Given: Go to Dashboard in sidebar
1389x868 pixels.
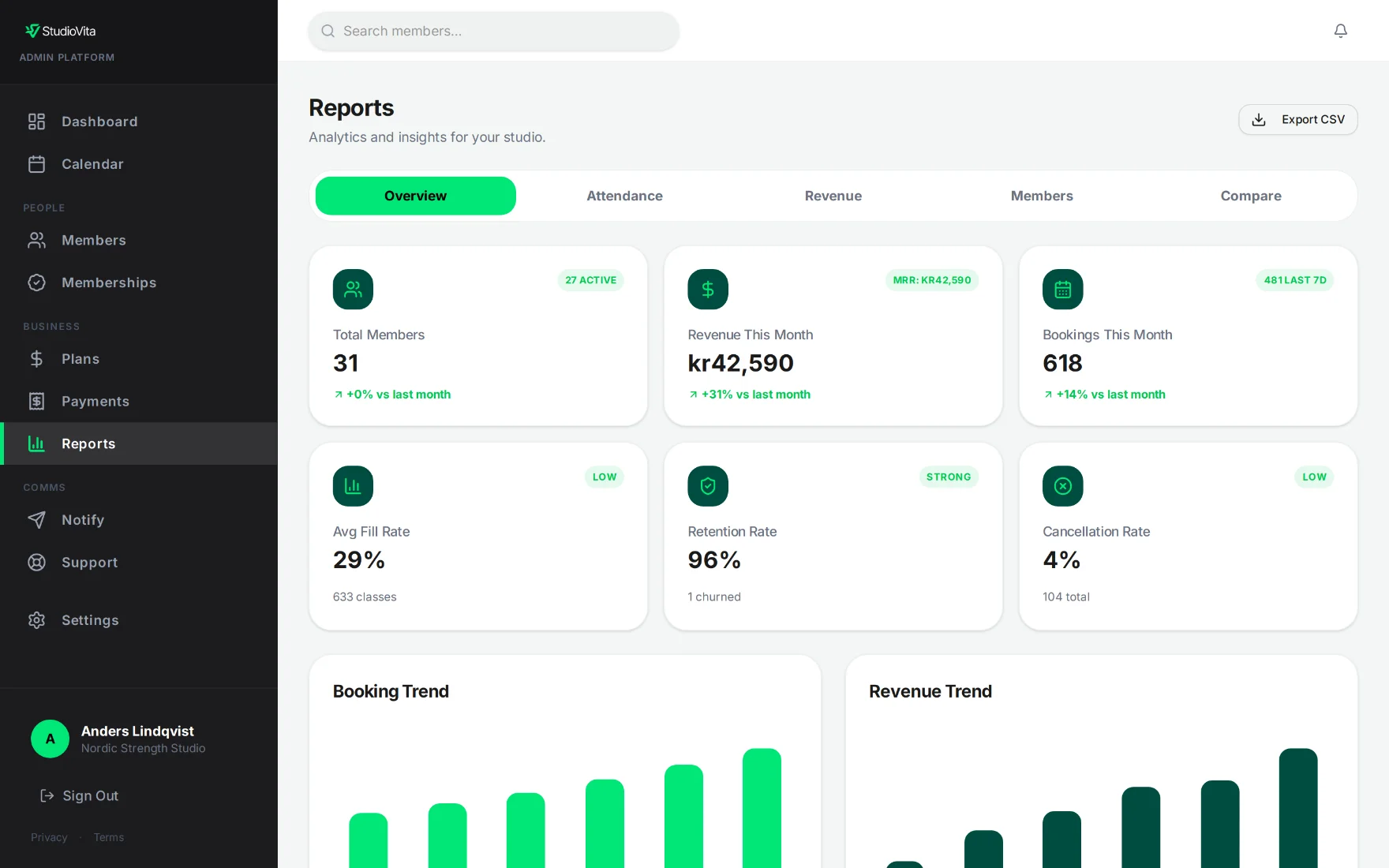Looking at the screenshot, I should (139, 122).
